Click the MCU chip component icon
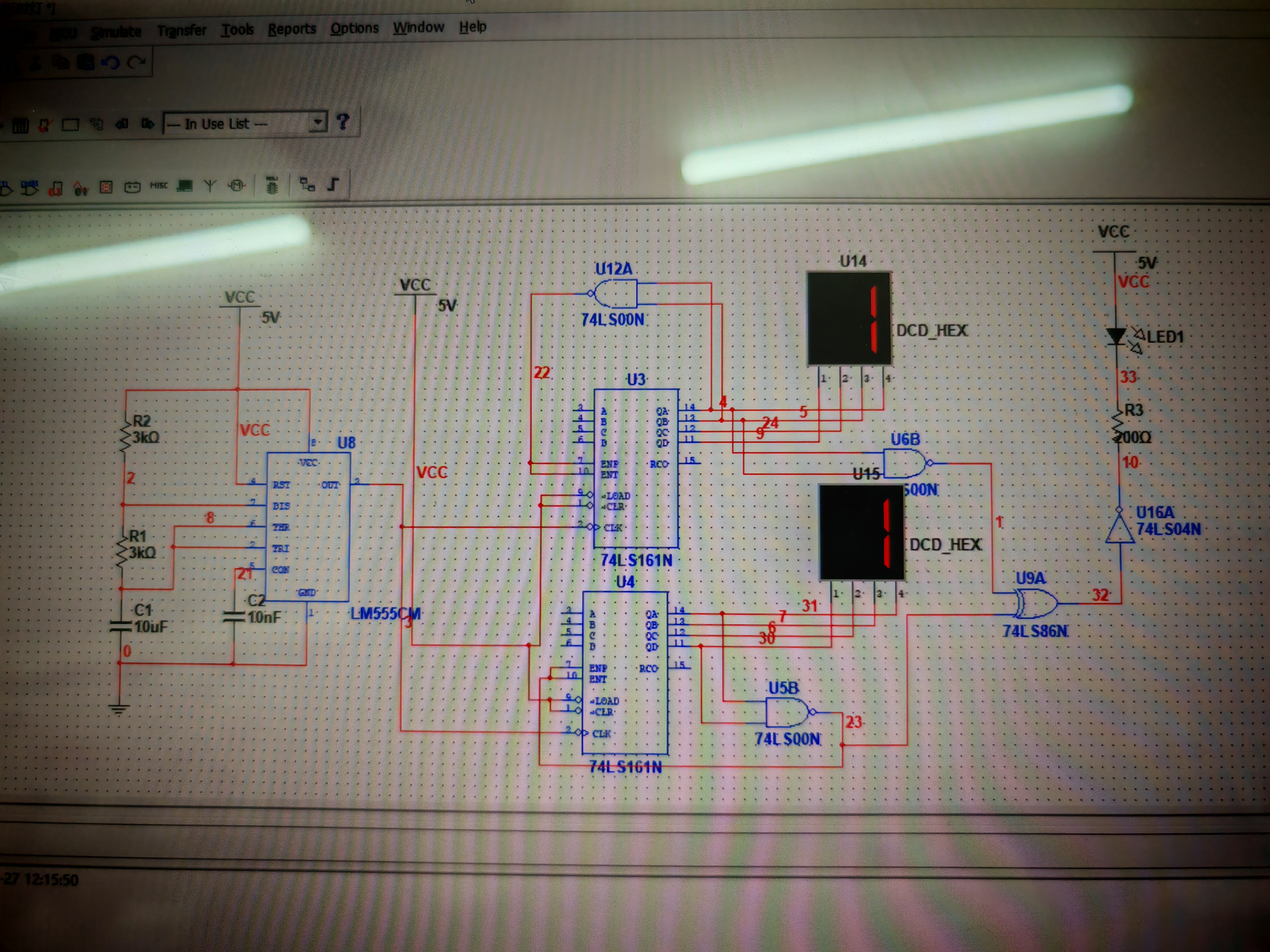 coord(272,185)
